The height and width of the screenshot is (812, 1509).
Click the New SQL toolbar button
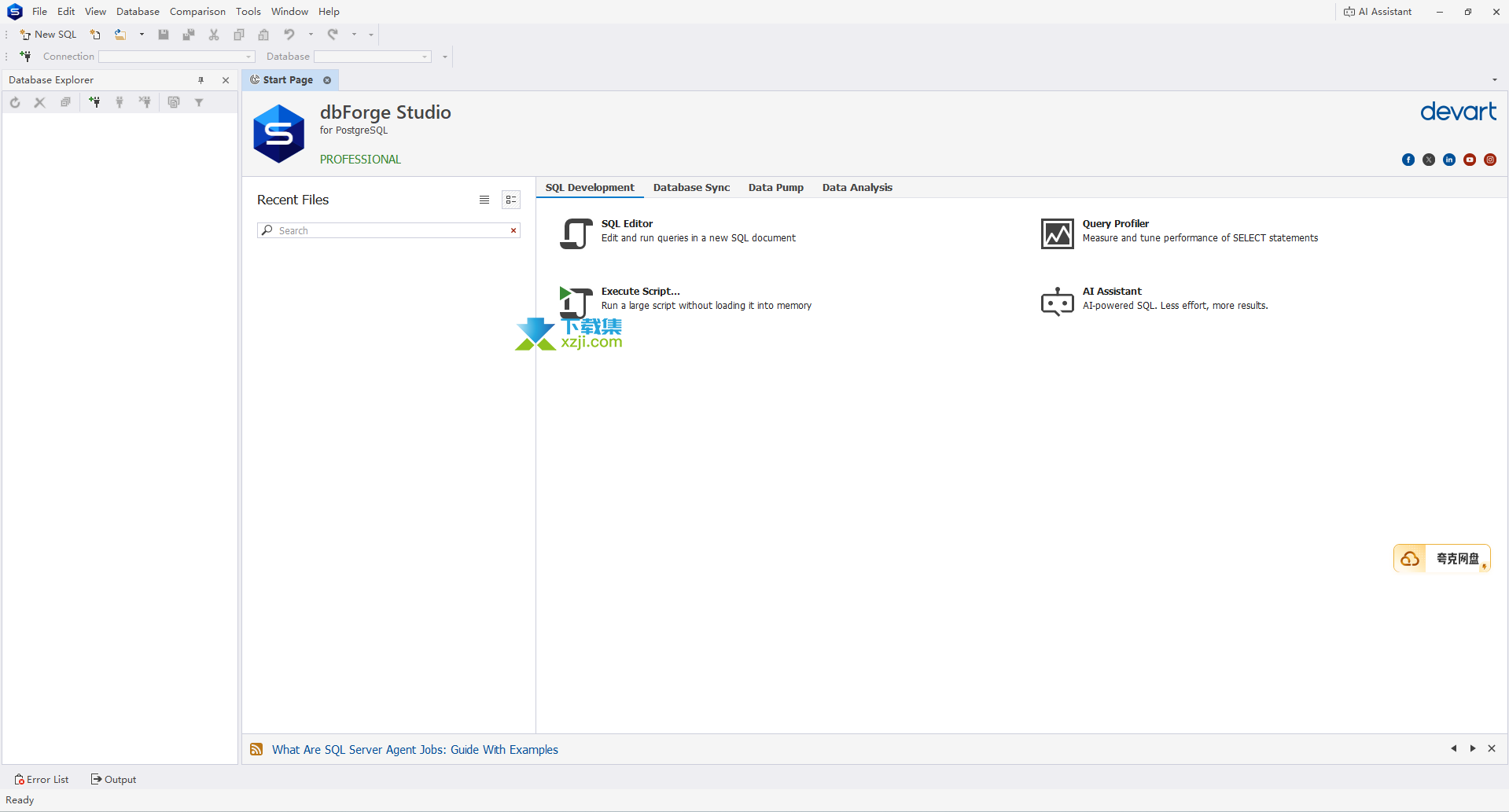(x=48, y=35)
